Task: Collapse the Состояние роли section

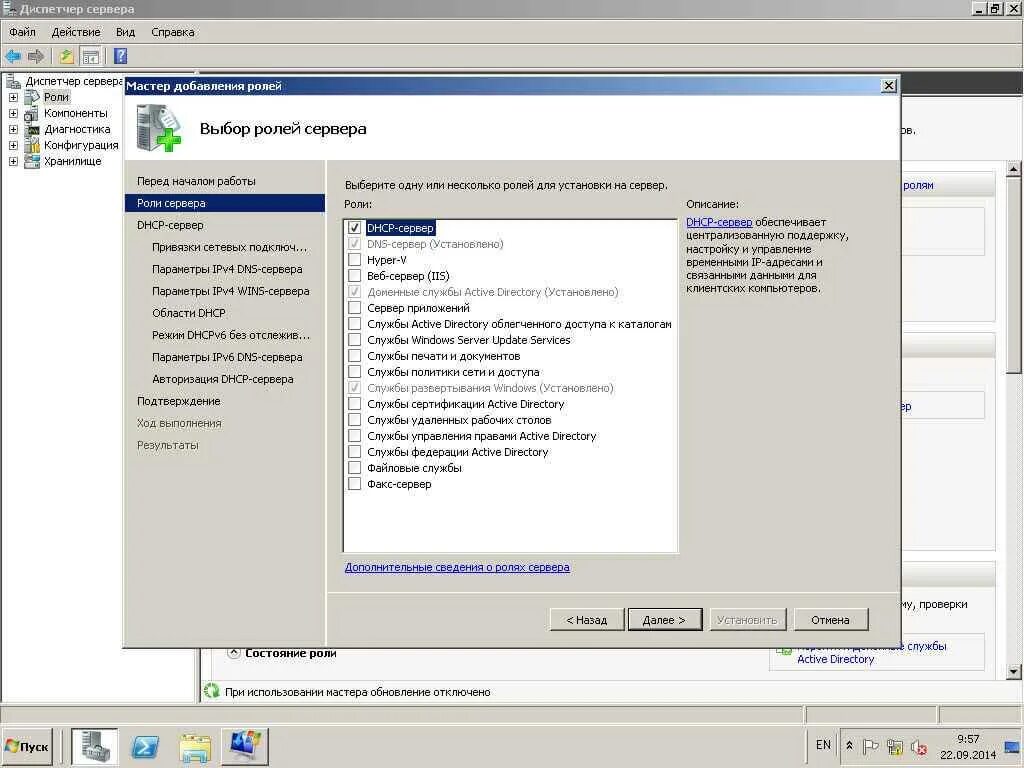Action: coord(233,652)
